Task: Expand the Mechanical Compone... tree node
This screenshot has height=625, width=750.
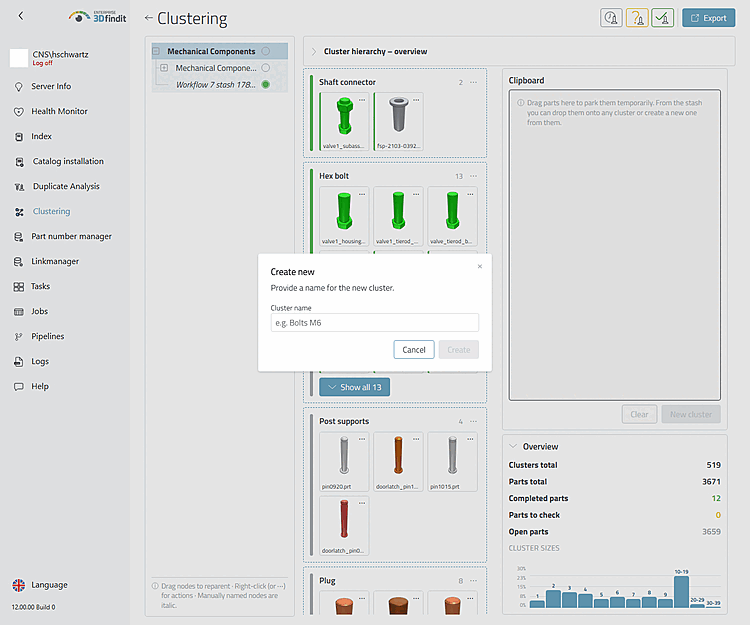Action: click(x=164, y=68)
